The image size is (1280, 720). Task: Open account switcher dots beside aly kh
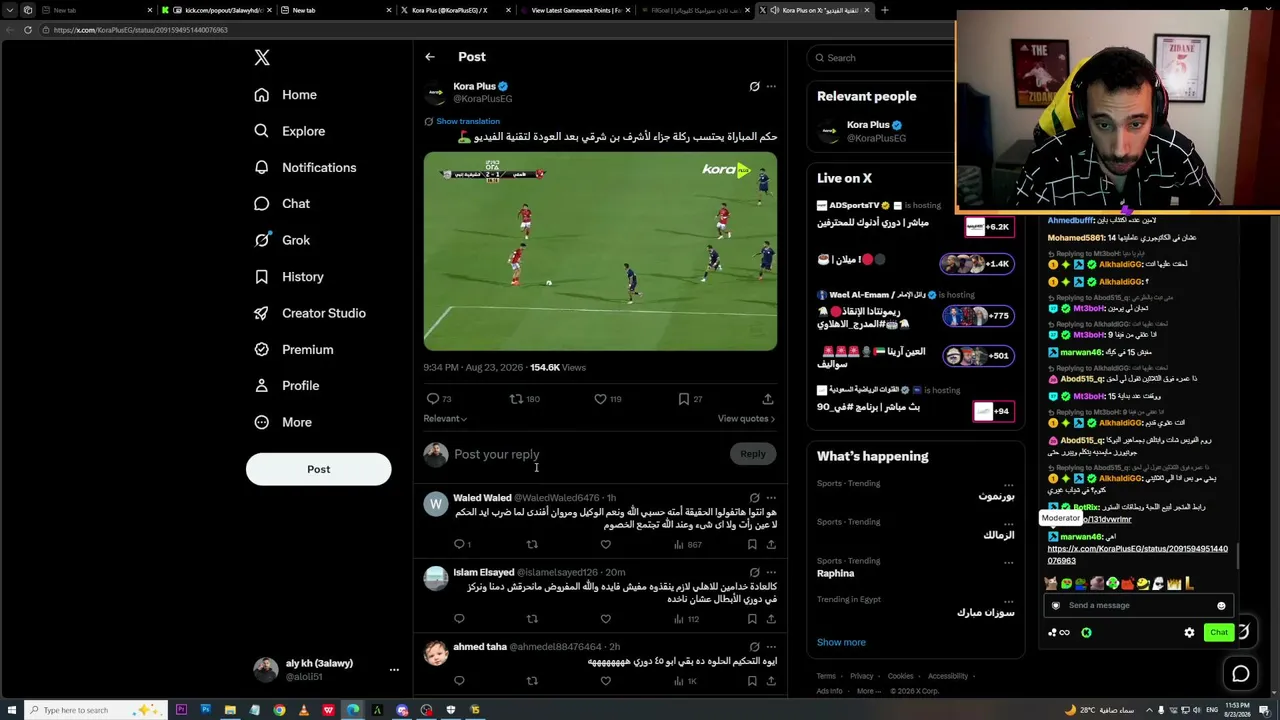tap(394, 670)
